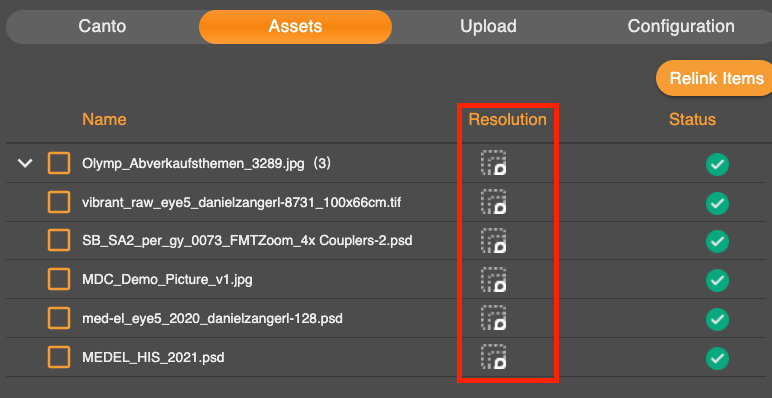Viewport: 772px width, 398px height.
Task: Click status checkmark for Olymp_Abverkaufsthemen_3289.jpg
Action: pyautogui.click(x=717, y=164)
